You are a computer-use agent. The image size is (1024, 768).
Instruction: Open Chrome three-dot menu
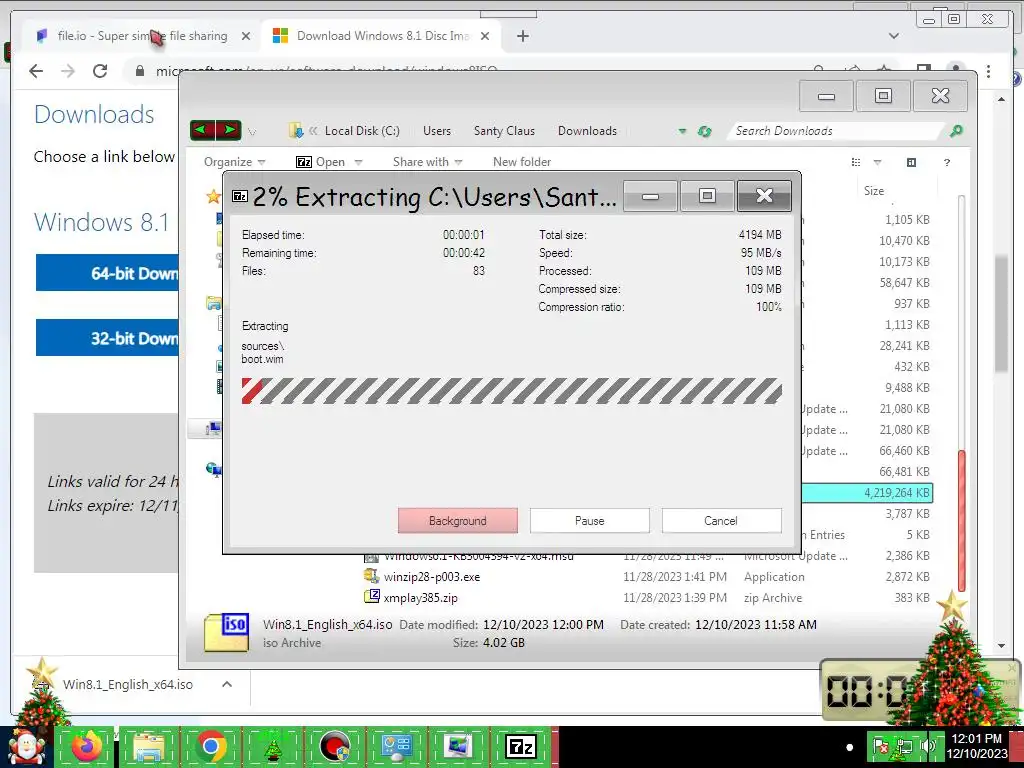click(988, 71)
